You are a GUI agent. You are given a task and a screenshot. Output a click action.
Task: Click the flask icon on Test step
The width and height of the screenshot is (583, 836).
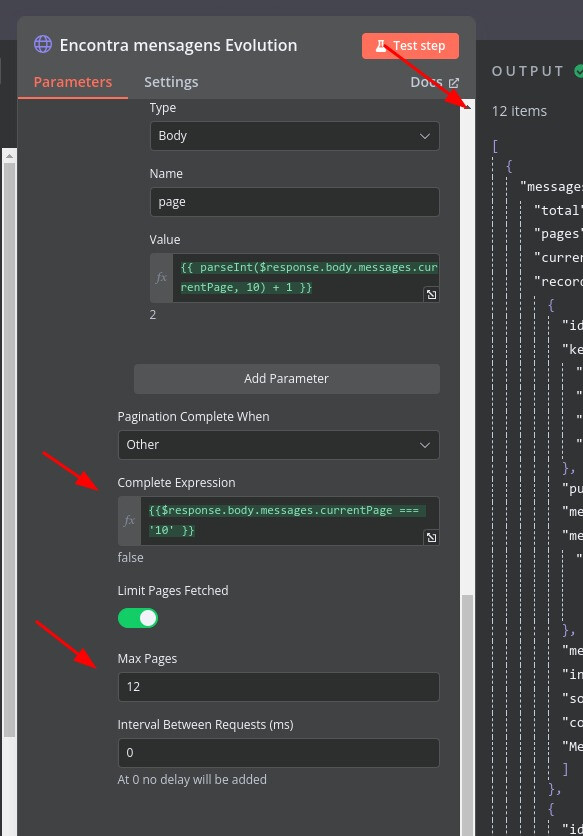tap(381, 46)
